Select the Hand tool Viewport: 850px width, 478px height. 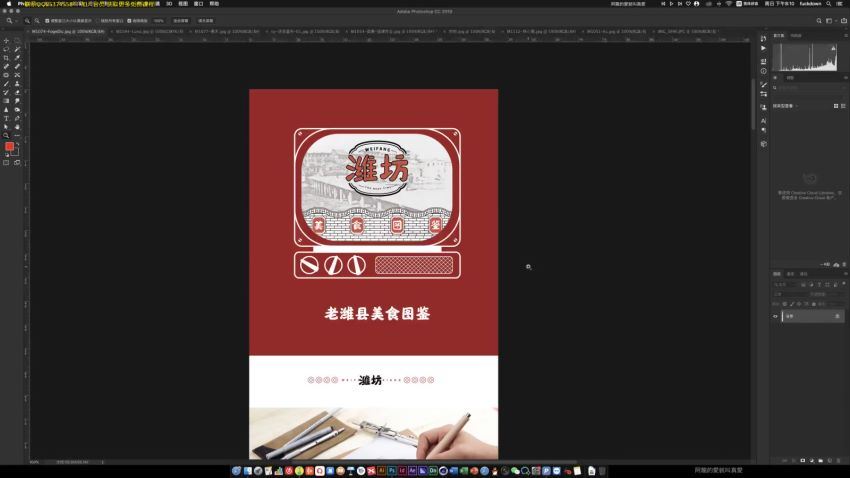click(17, 127)
